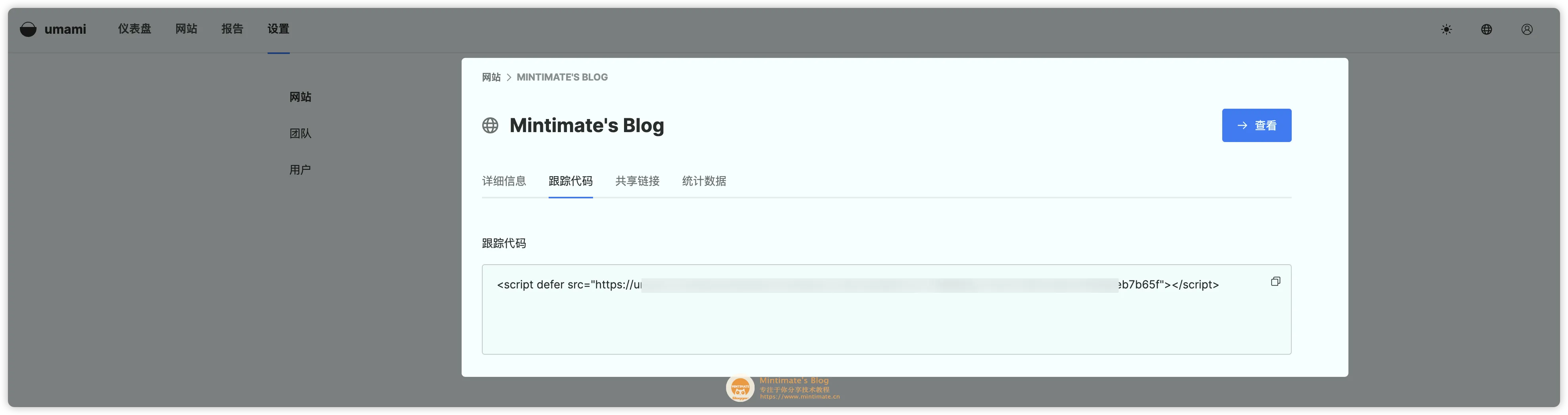Click the arrow icon in 查看 button

click(1242, 125)
